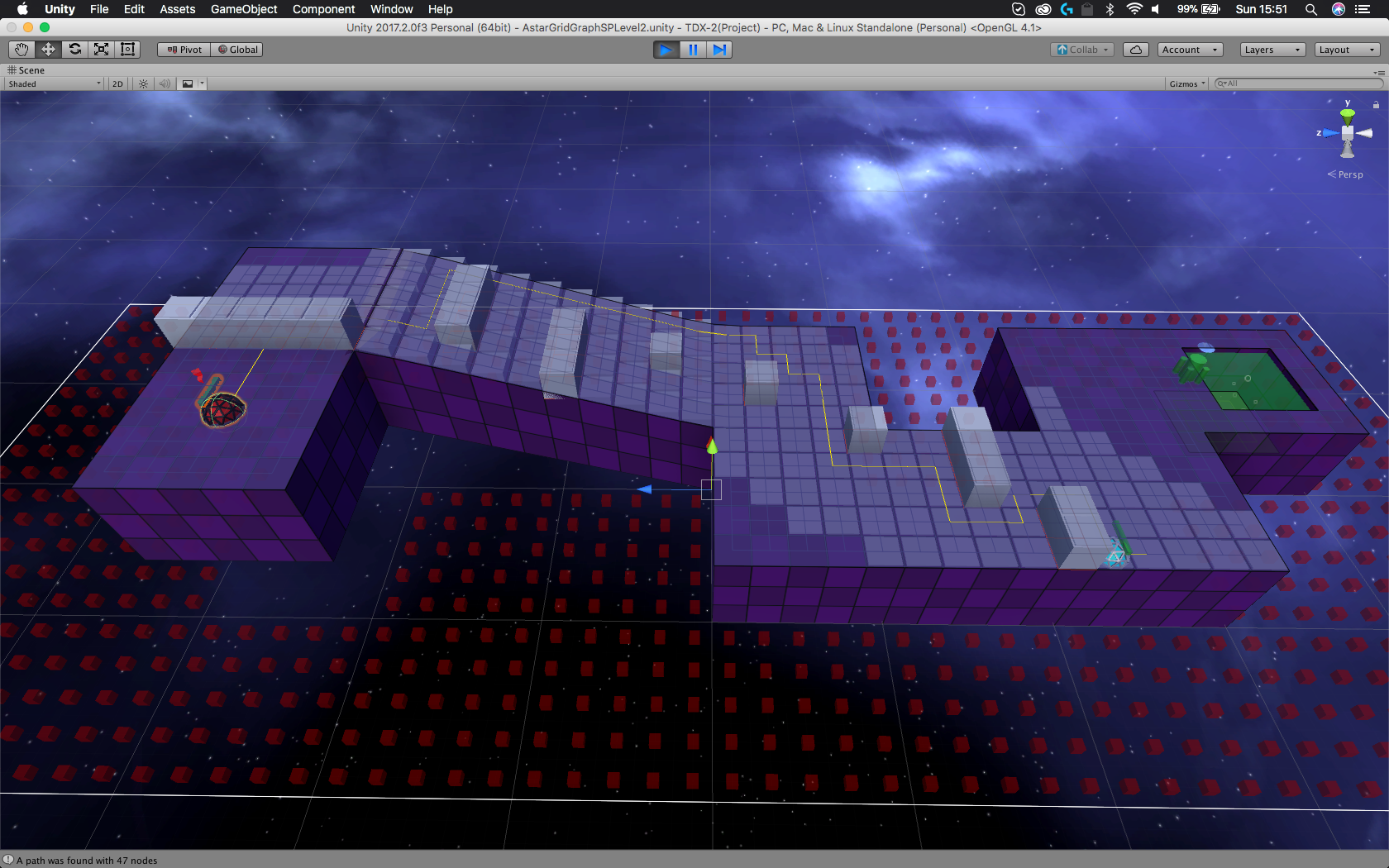Expand the Gizmos dropdown
The width and height of the screenshot is (1389, 868).
[x=1187, y=83]
